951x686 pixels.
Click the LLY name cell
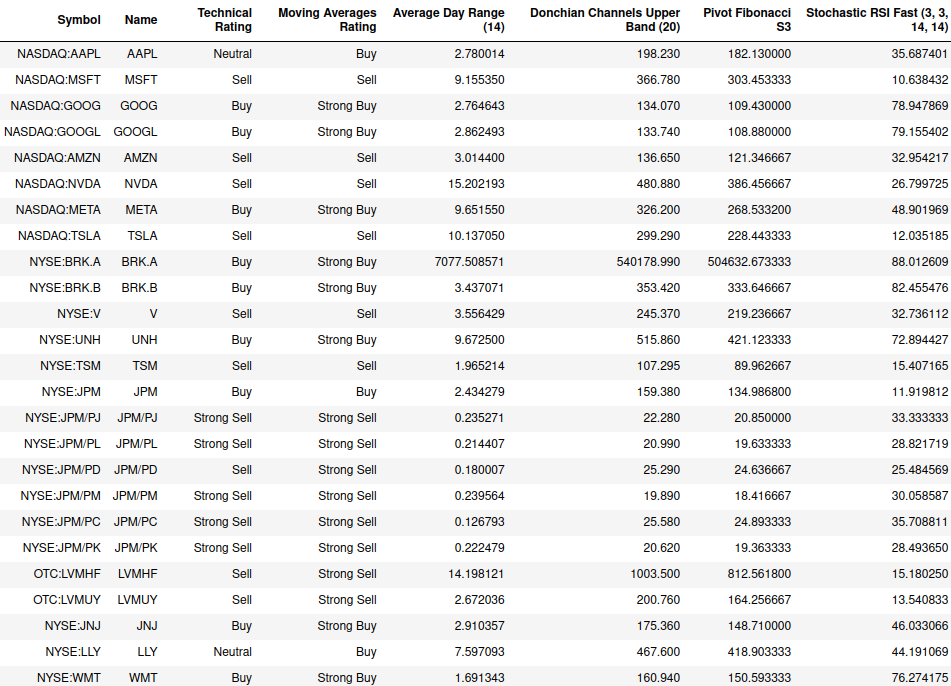pos(145,652)
